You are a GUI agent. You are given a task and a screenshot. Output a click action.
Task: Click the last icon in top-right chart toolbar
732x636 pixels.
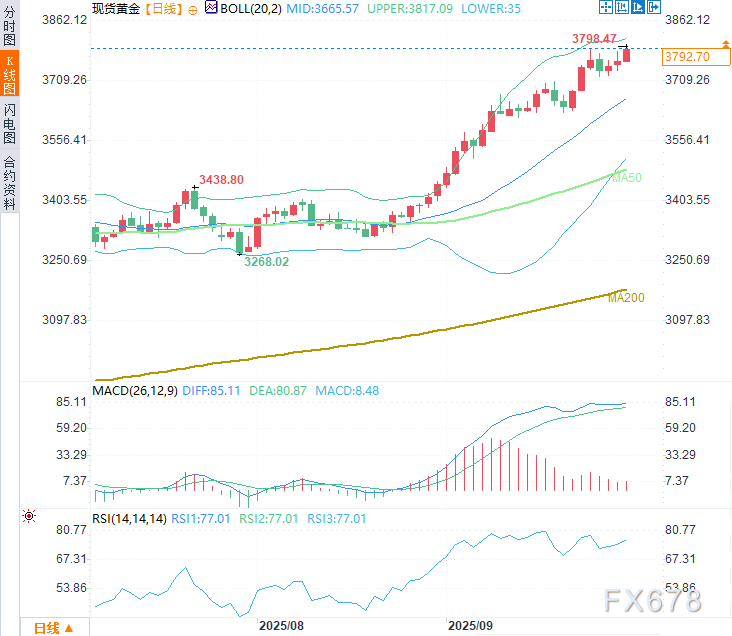point(654,8)
